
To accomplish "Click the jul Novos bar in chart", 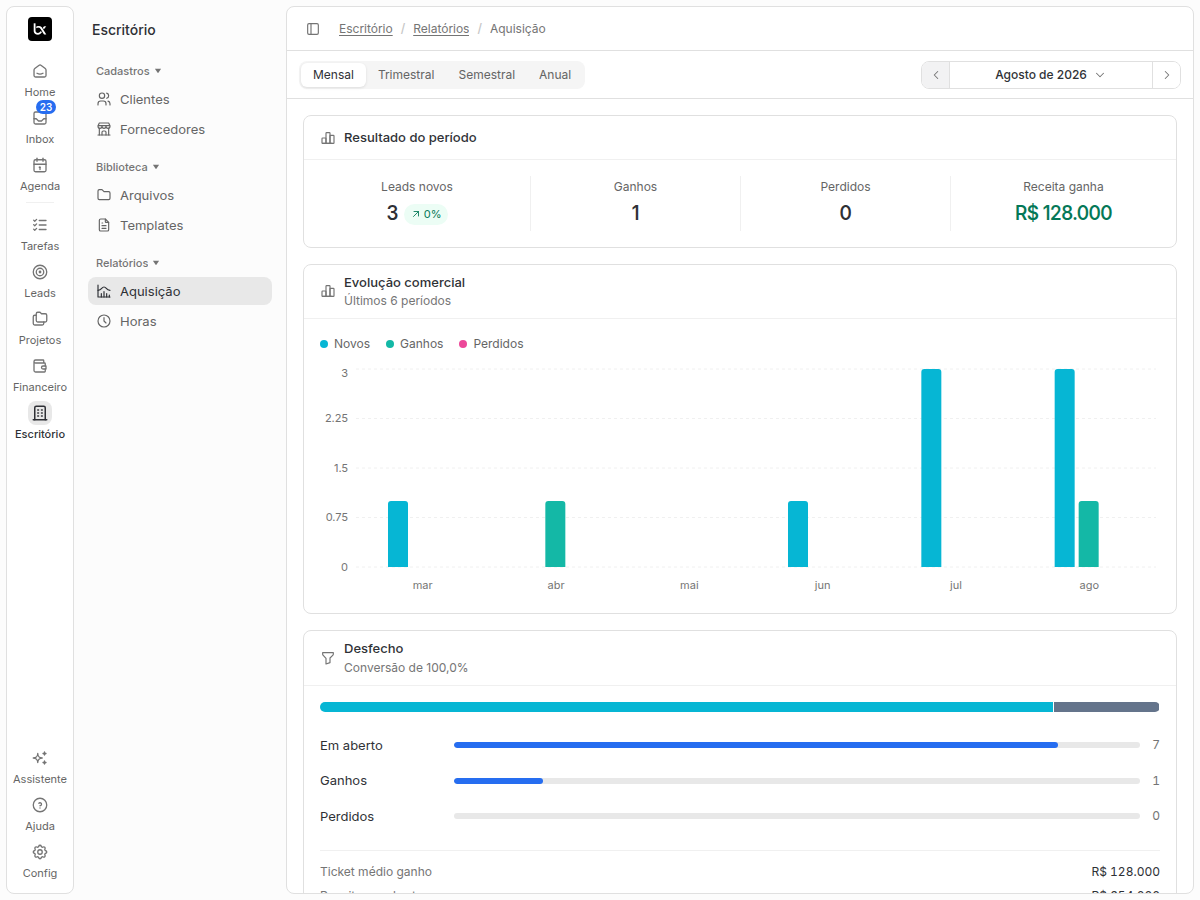I will (x=931, y=468).
